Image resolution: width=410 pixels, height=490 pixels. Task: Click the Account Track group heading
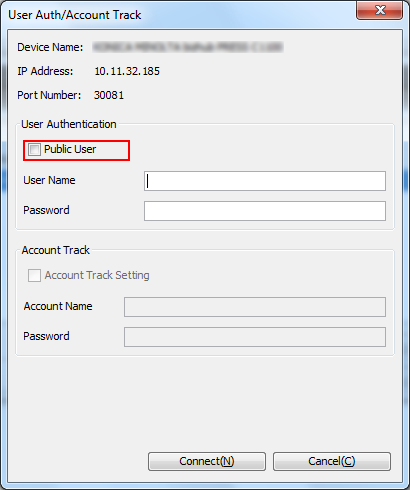point(55,250)
